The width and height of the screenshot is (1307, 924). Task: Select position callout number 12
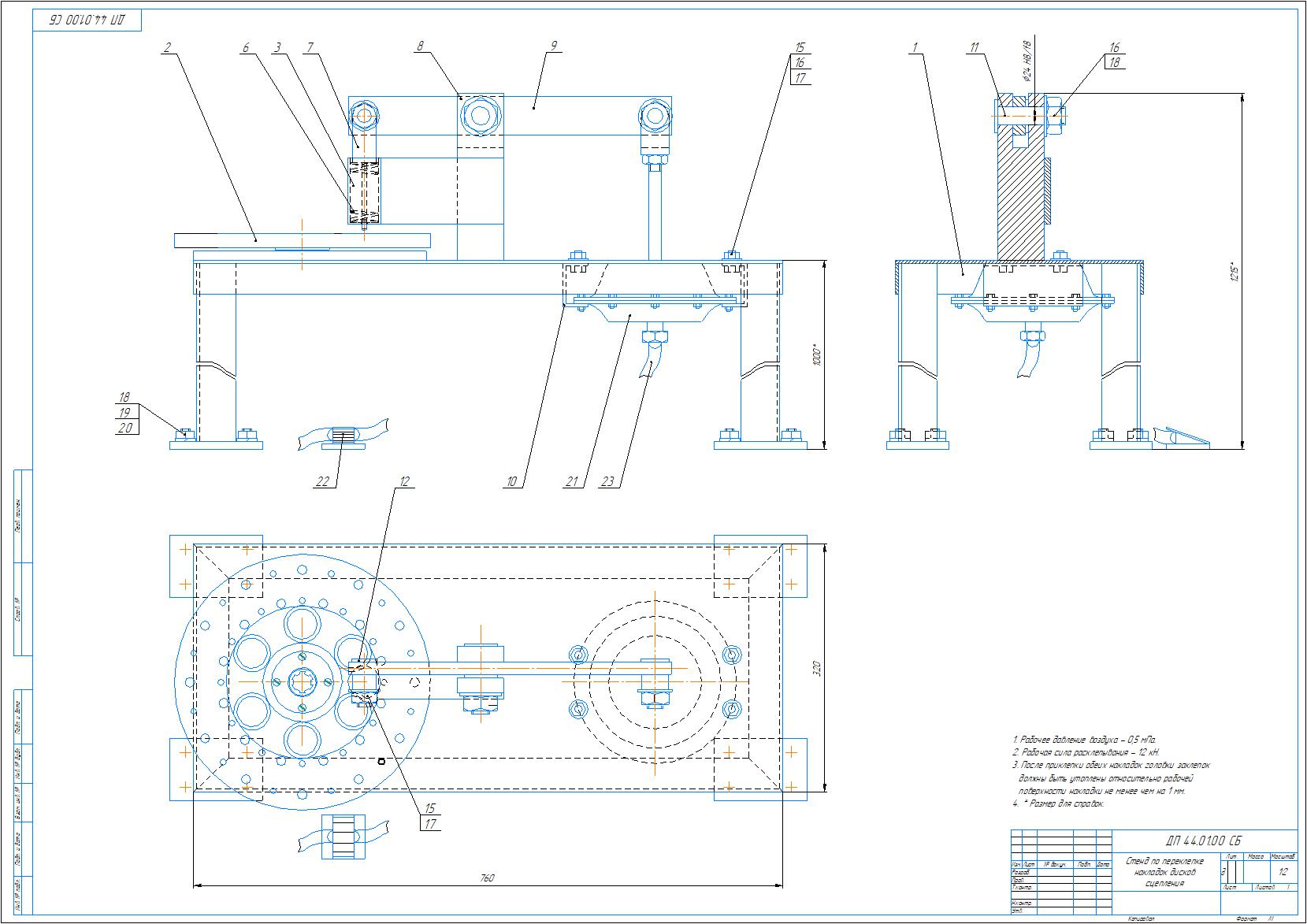pyautogui.click(x=404, y=481)
